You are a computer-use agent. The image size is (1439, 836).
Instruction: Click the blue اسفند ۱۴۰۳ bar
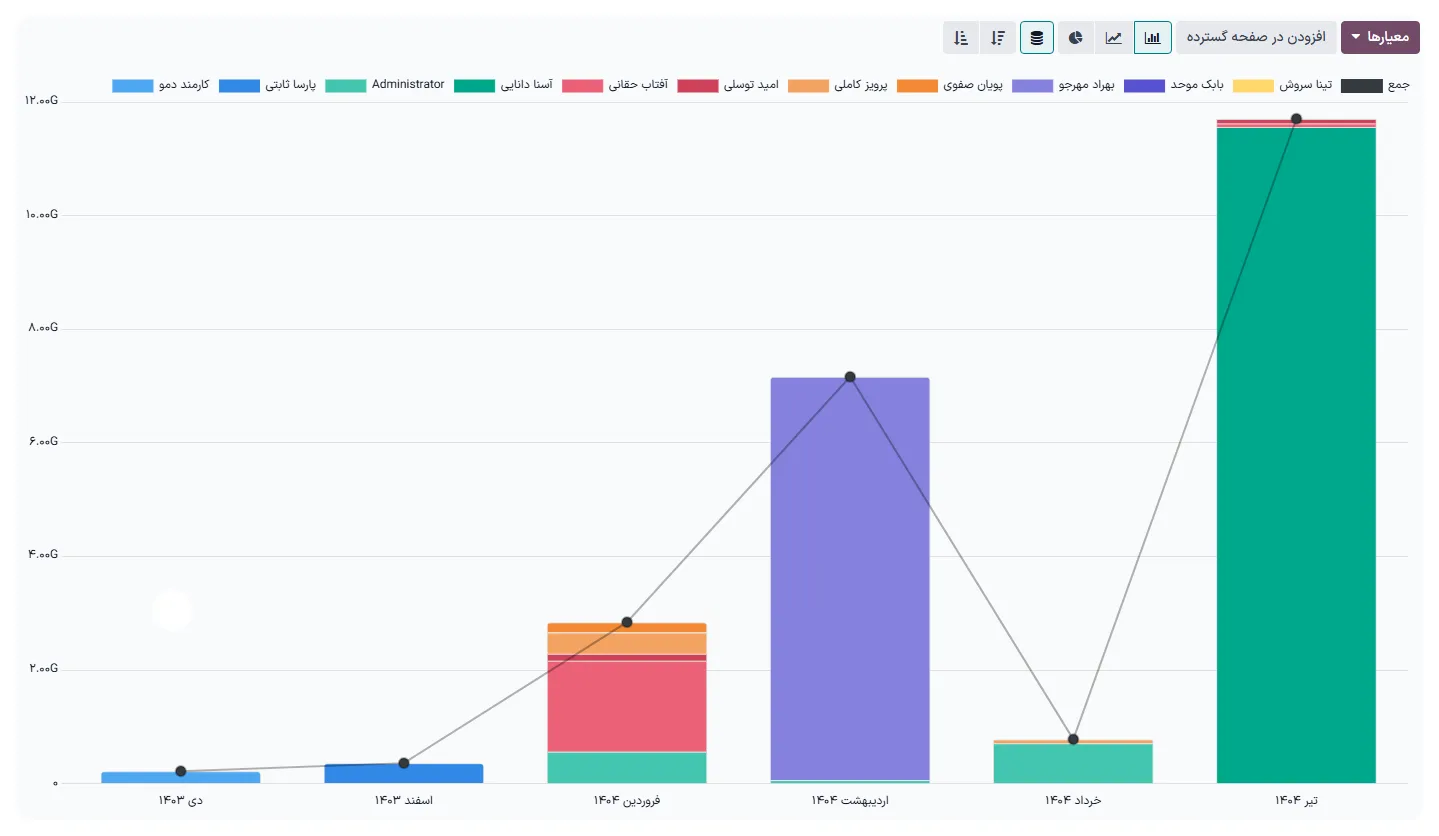pyautogui.click(x=404, y=773)
